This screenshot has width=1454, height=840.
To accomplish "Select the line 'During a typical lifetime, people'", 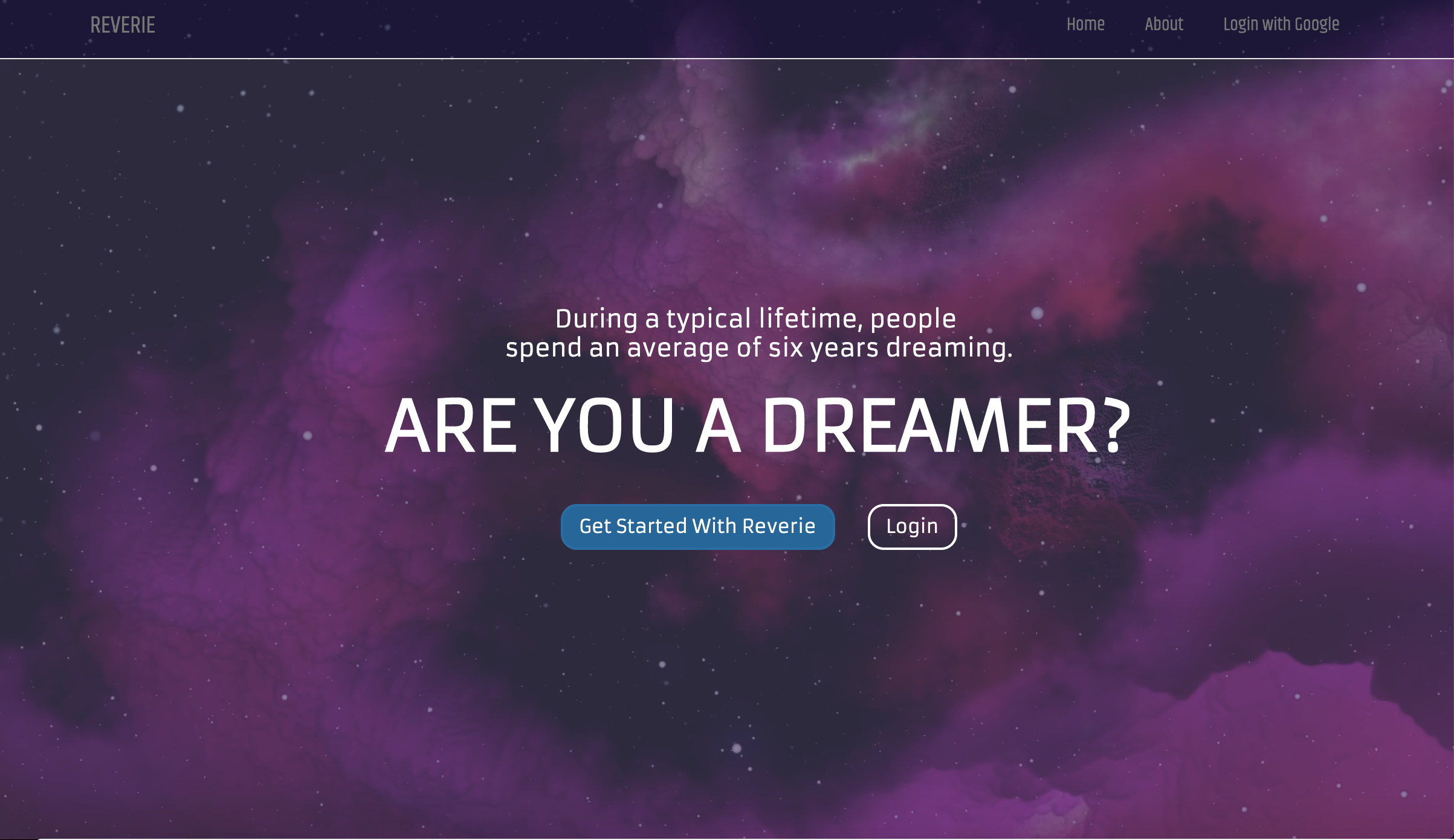I will (x=755, y=318).
